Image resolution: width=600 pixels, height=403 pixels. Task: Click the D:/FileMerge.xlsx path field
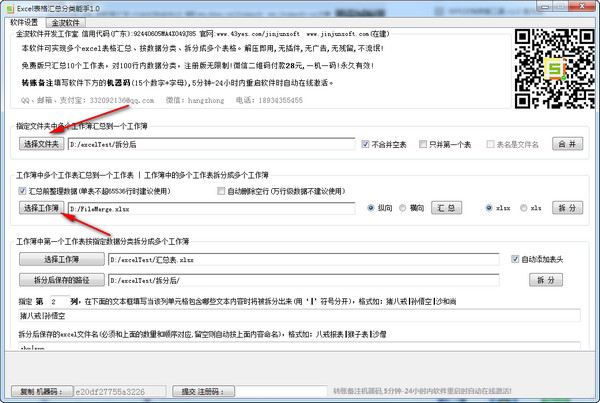tap(212, 209)
